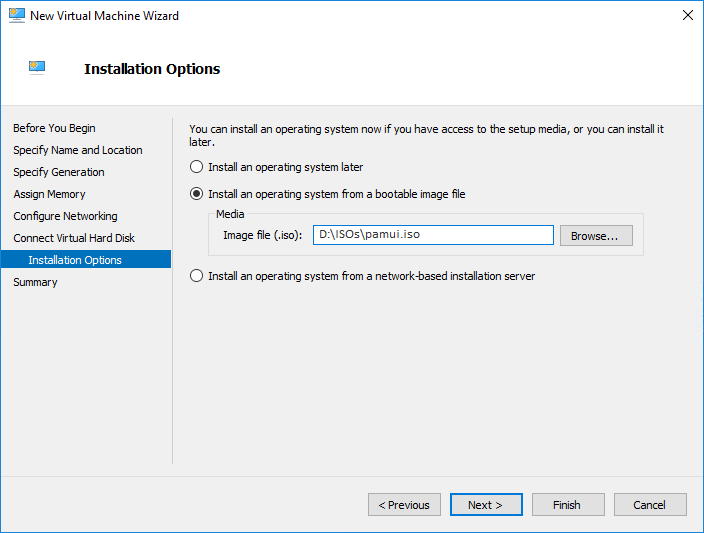This screenshot has height=533, width=704.
Task: Click the Image file (.iso) path field
Action: (x=433, y=235)
